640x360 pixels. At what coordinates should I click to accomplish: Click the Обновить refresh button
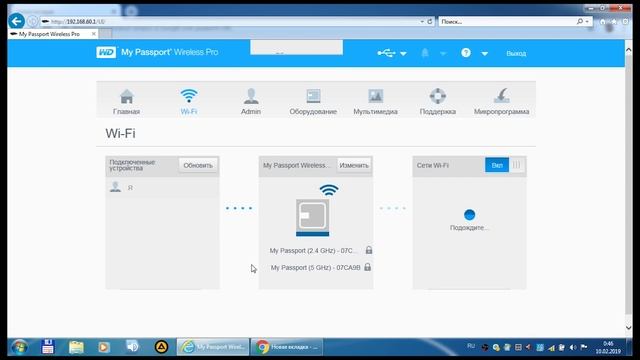(x=198, y=165)
